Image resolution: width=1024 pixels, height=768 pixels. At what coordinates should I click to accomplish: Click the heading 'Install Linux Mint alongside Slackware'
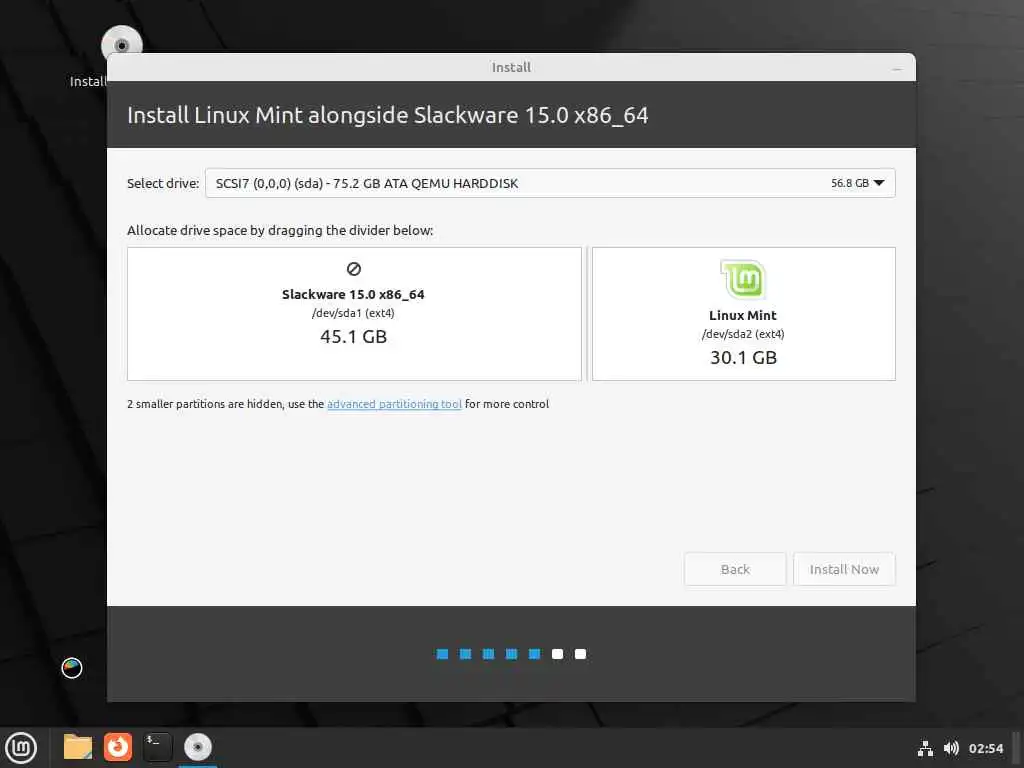pyautogui.click(x=387, y=115)
